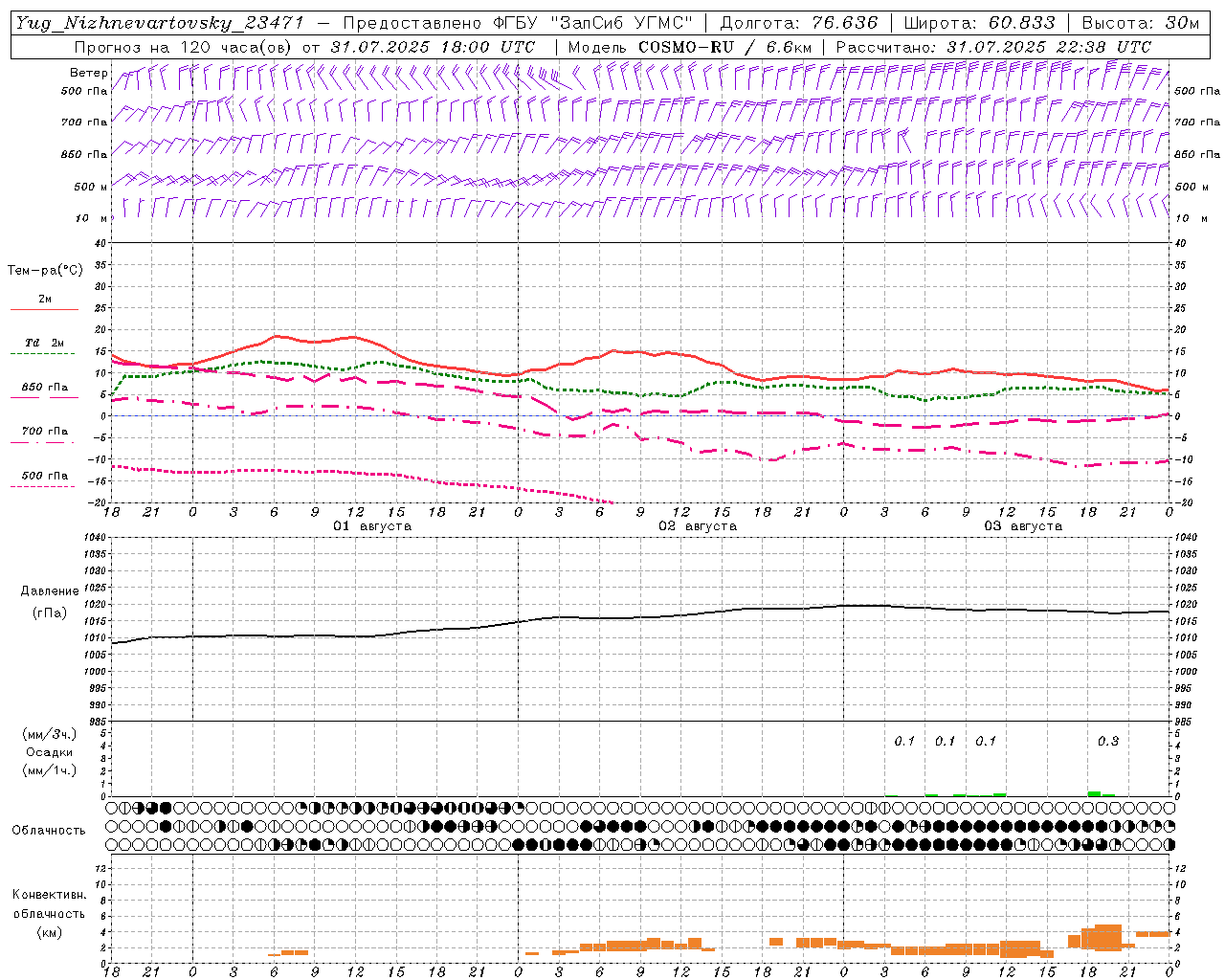
Task: Click the 'Облачность' cloud cover label
Action: tap(49, 831)
